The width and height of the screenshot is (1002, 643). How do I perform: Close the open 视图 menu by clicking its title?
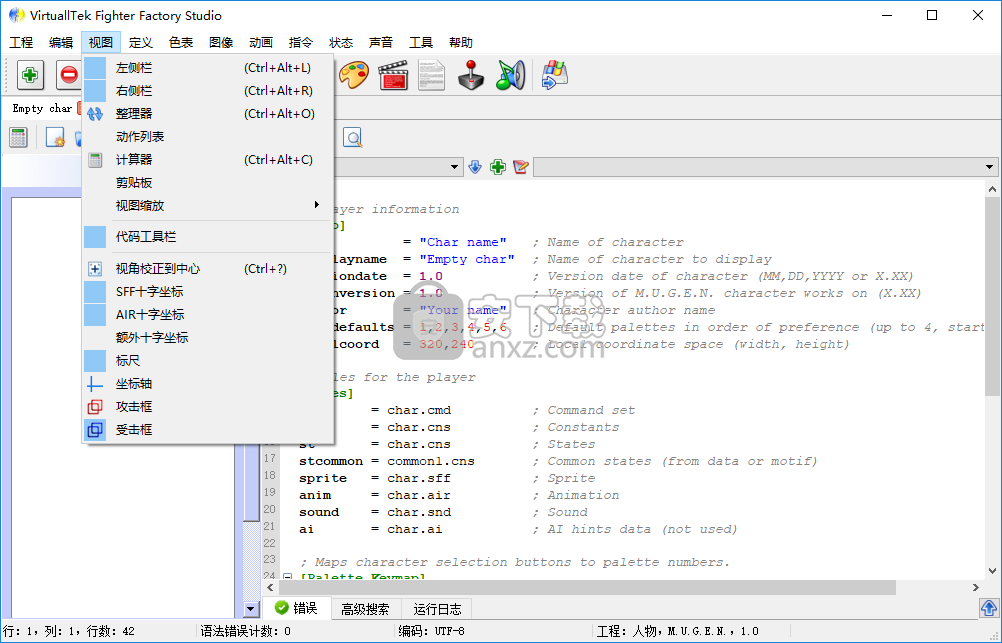(x=101, y=43)
